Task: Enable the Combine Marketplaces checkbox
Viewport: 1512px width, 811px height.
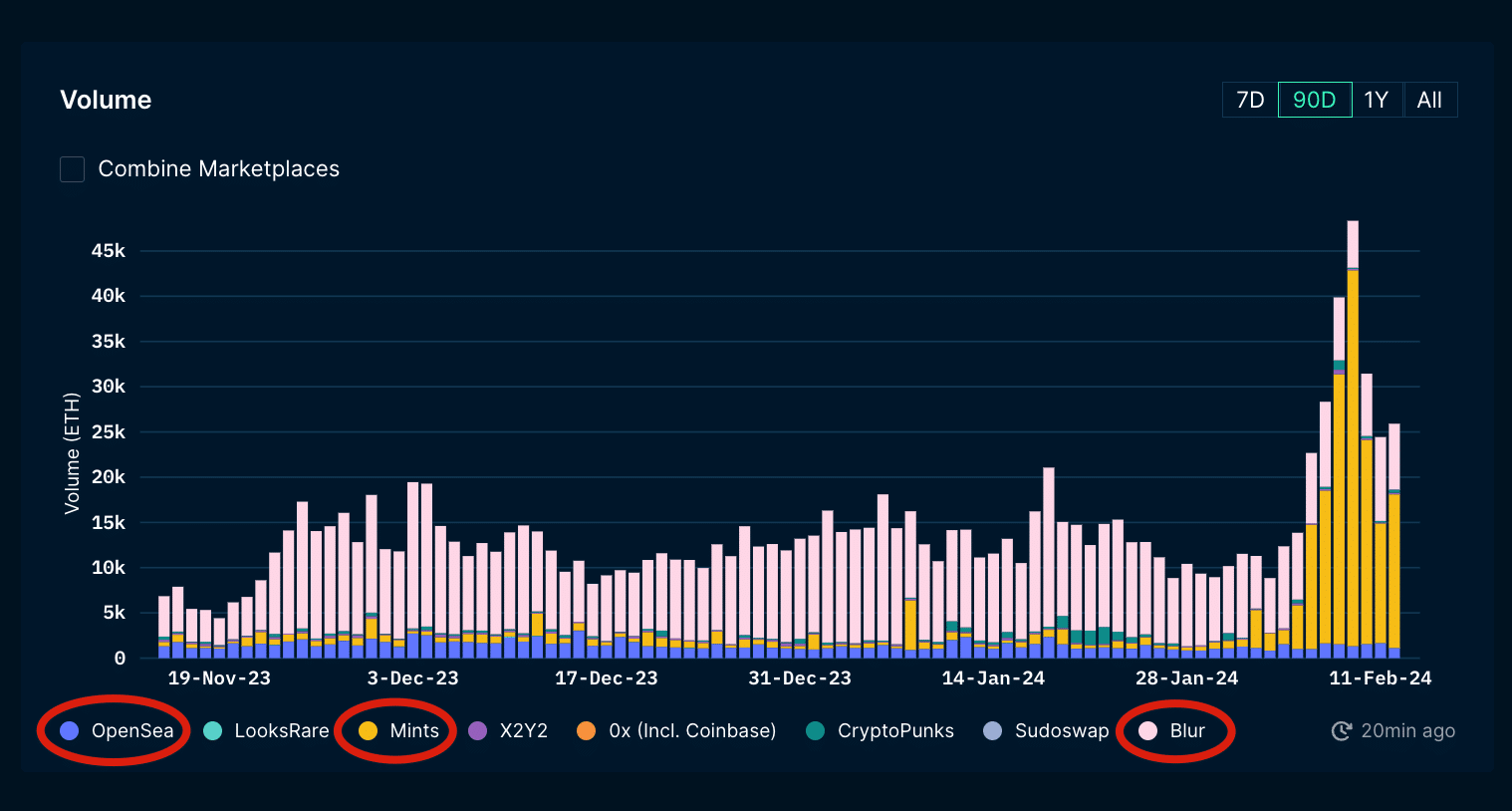Action: pos(73,169)
